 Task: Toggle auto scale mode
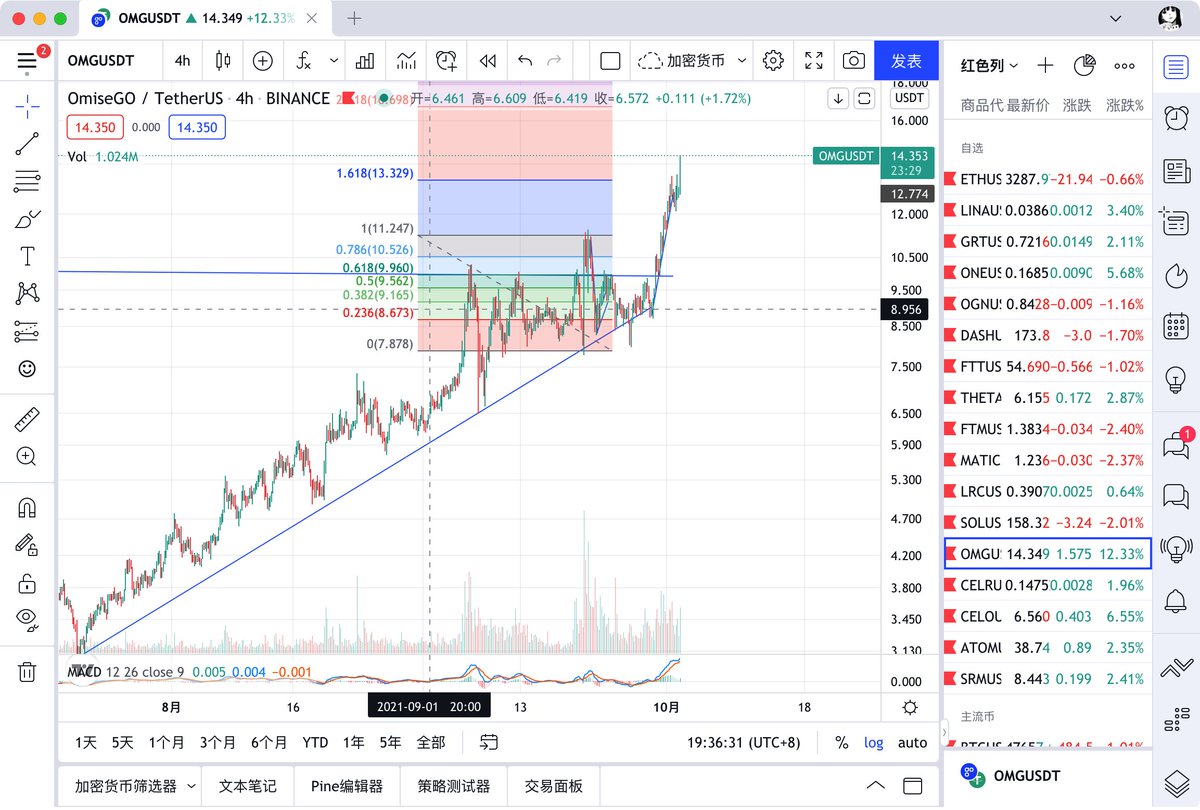coord(912,743)
